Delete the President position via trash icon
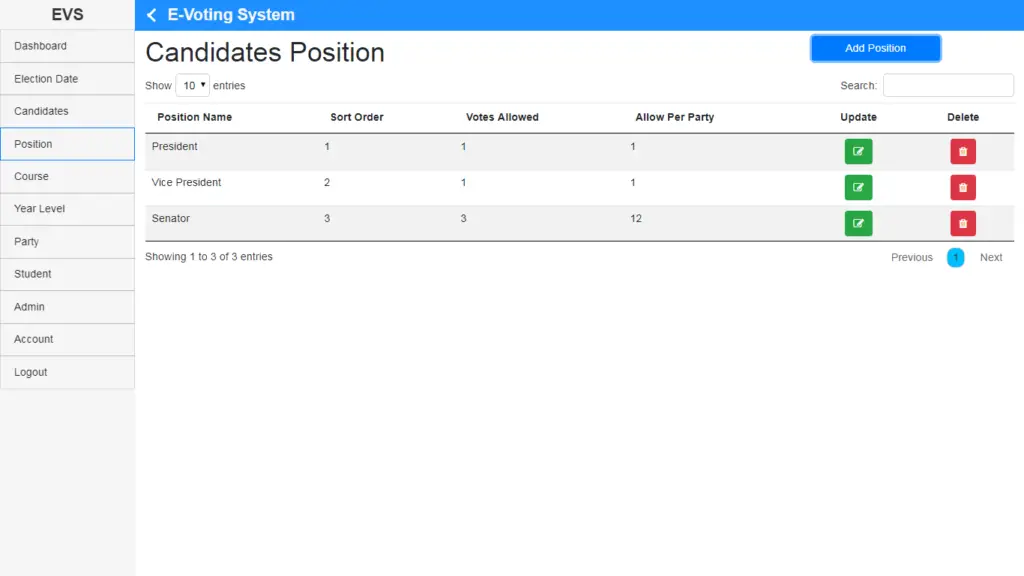This screenshot has height=576, width=1024. 962,151
